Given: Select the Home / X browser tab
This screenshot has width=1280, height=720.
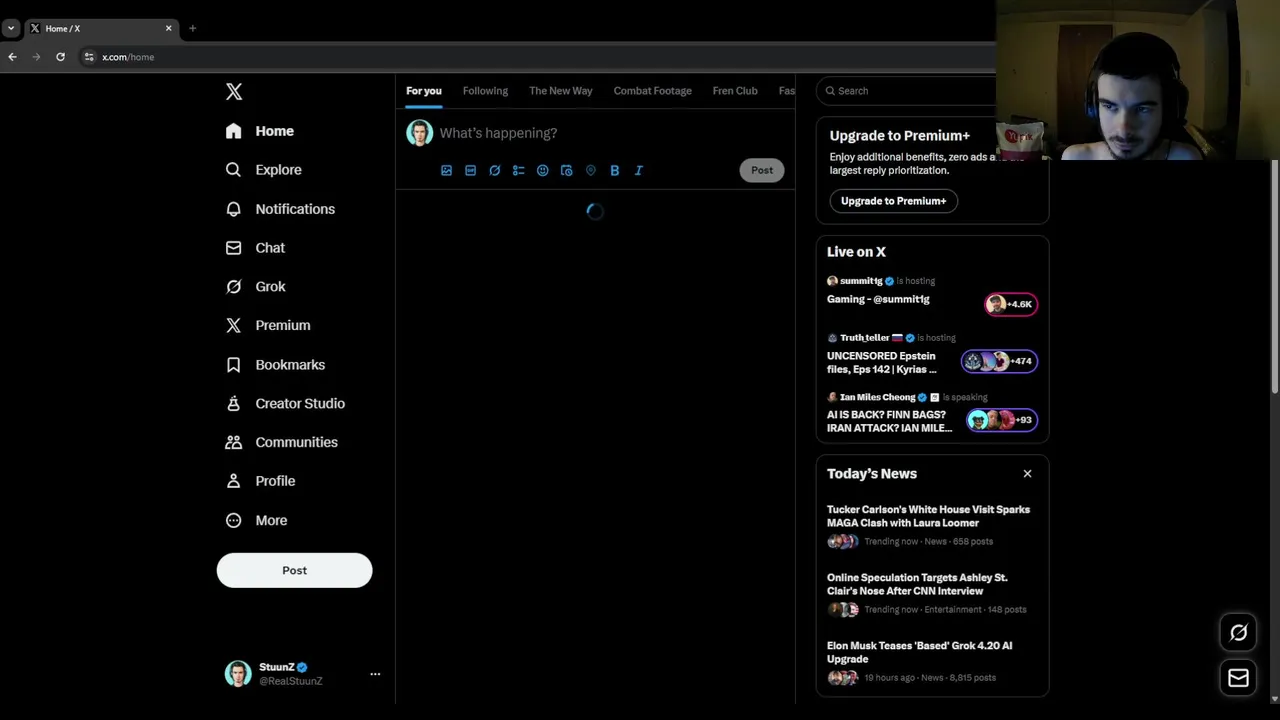Looking at the screenshot, I should (100, 28).
